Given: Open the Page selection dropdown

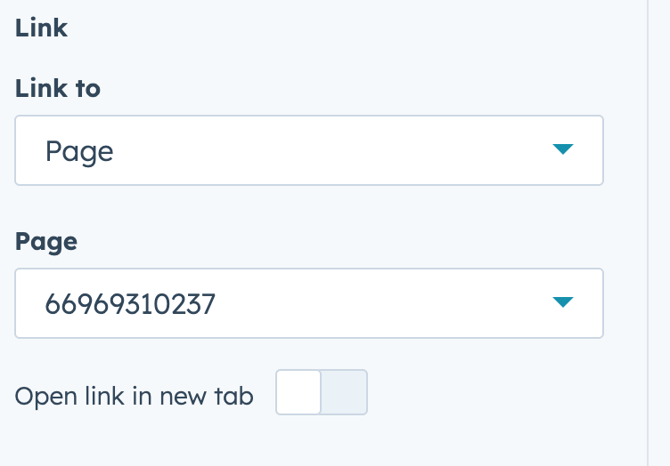Looking at the screenshot, I should (x=308, y=302).
